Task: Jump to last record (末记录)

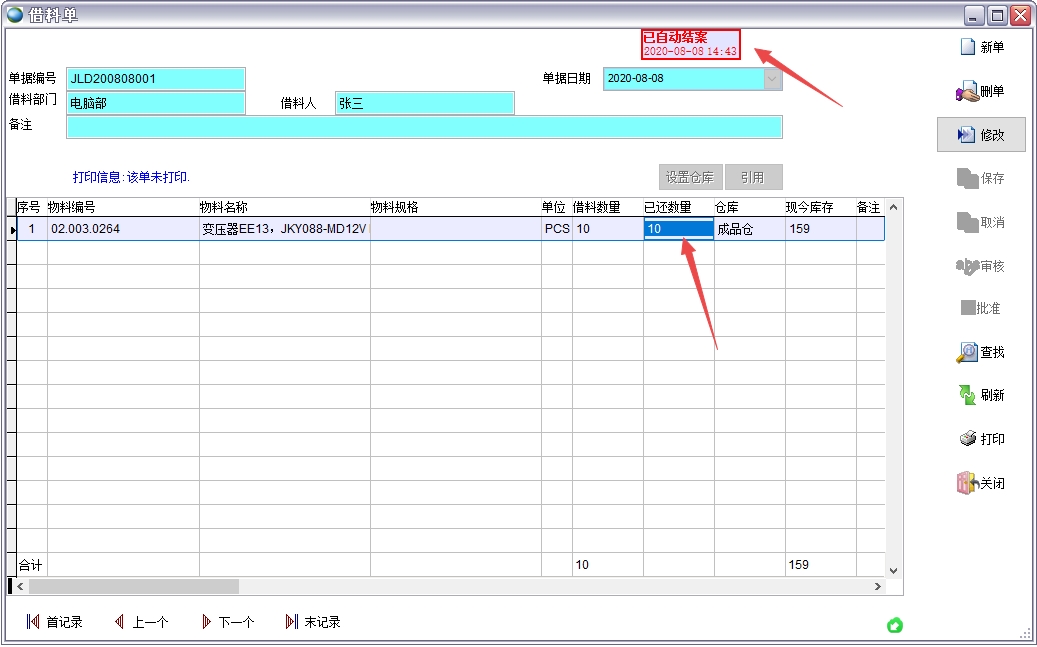Action: click(313, 622)
